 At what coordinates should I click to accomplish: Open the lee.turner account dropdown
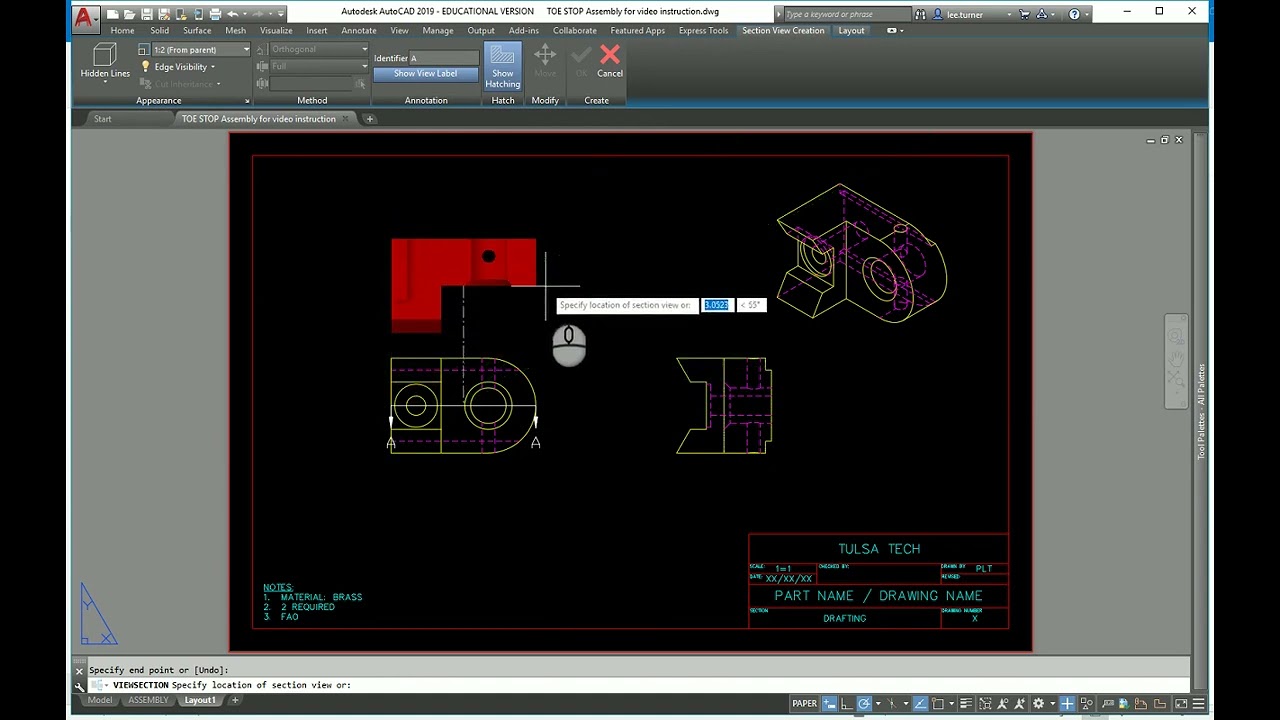(1009, 15)
